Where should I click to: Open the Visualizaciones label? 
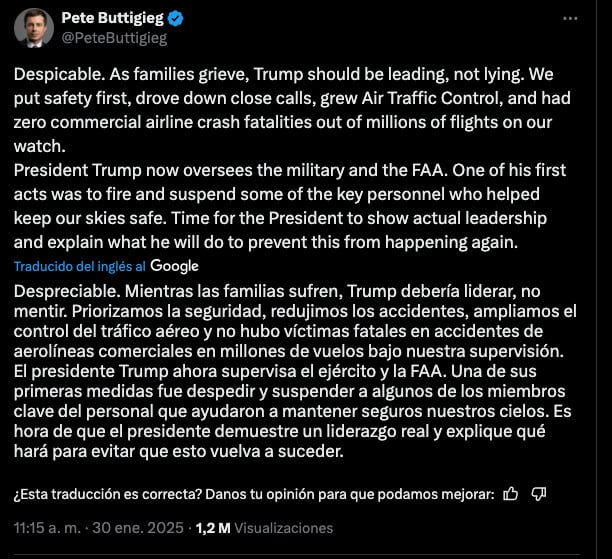click(x=284, y=527)
